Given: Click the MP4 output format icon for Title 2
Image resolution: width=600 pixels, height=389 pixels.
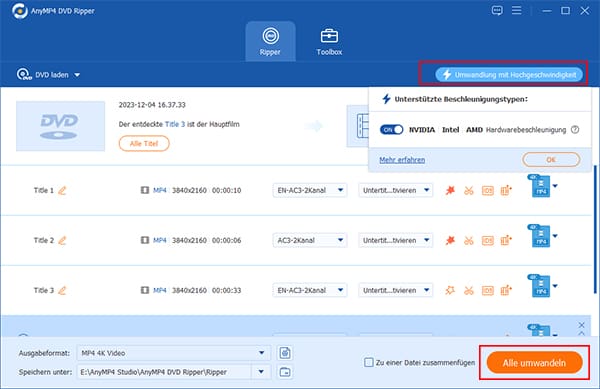Looking at the screenshot, I should [x=540, y=236].
